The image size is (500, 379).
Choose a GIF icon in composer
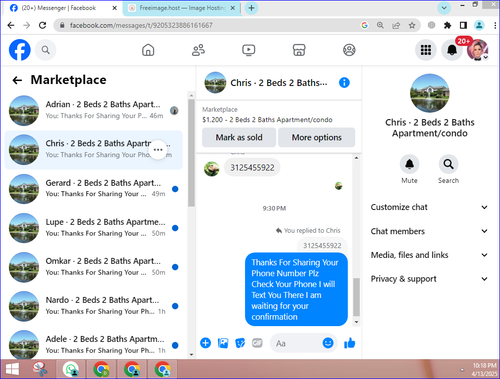[x=257, y=343]
